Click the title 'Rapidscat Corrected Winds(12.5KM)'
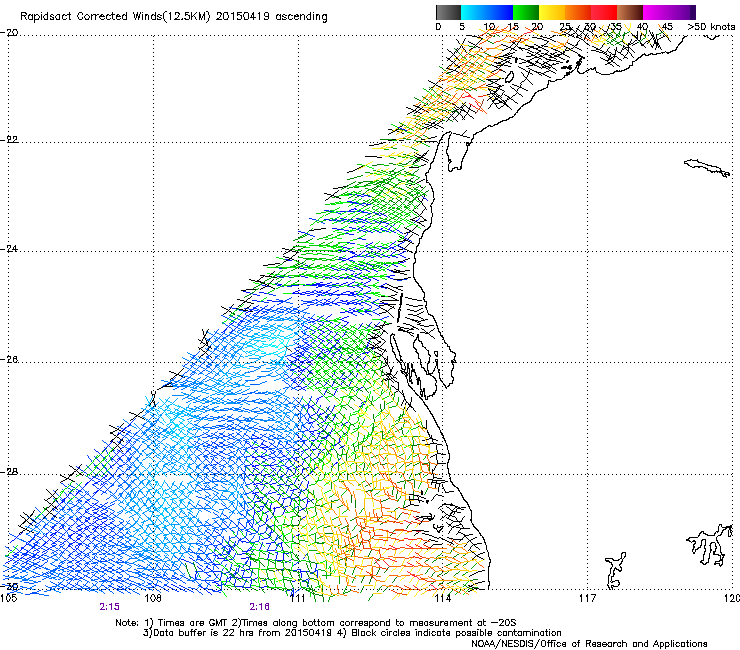The height and width of the screenshot is (650, 740). (115, 17)
